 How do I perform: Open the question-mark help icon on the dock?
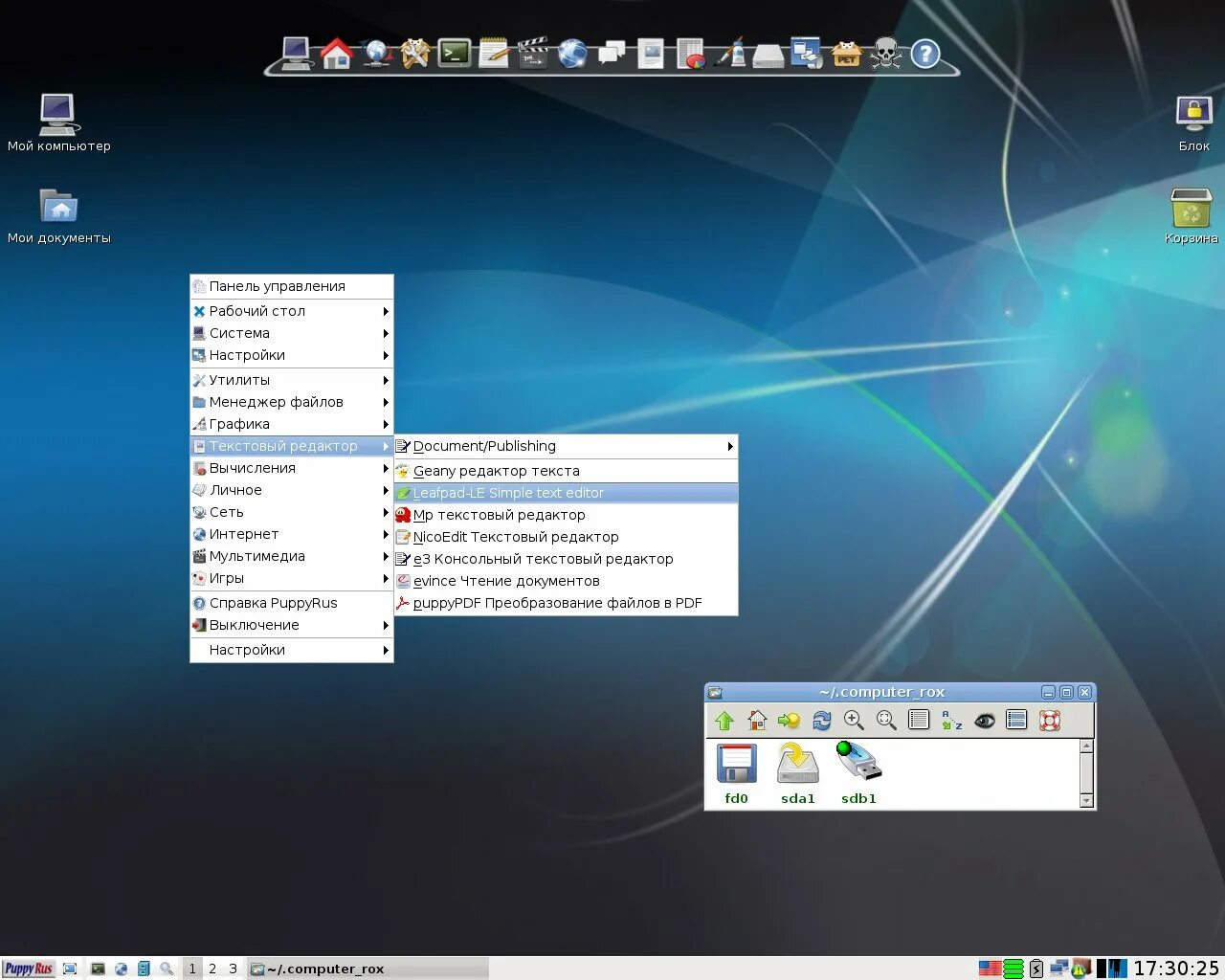point(924,54)
